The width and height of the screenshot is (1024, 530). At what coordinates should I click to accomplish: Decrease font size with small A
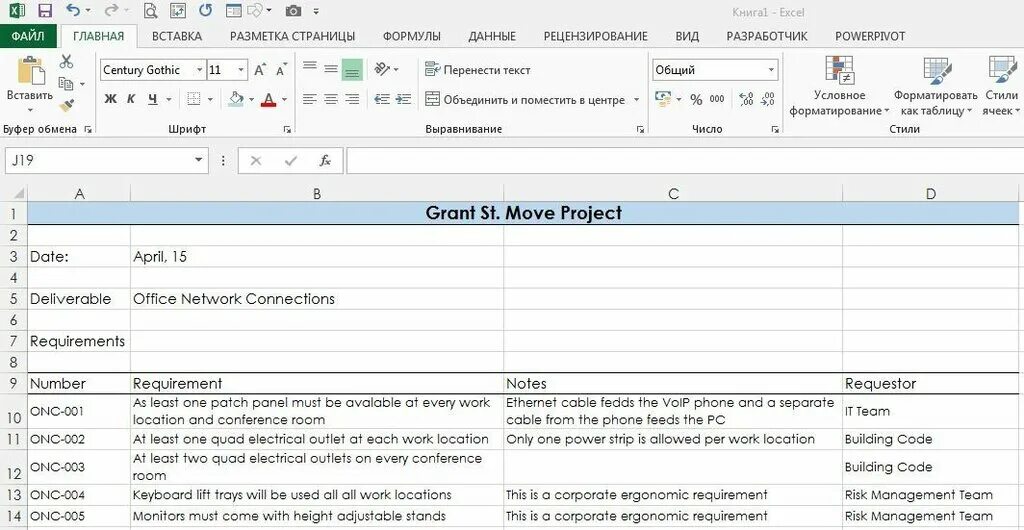point(281,70)
